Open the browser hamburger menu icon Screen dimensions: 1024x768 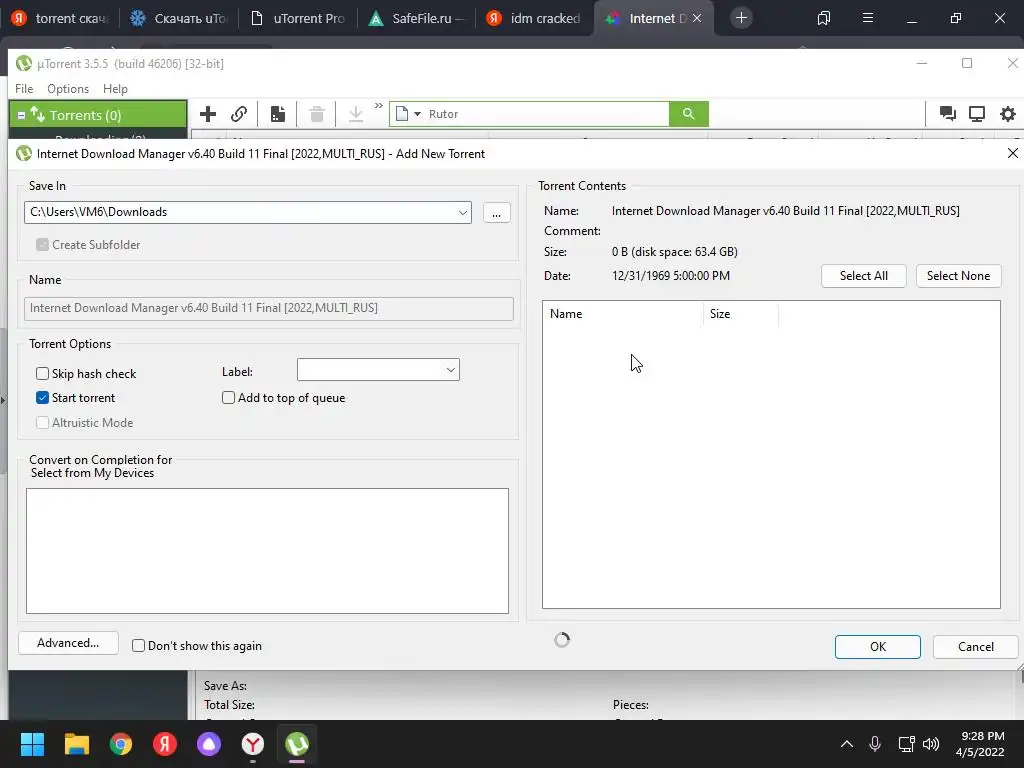pyautogui.click(x=868, y=18)
